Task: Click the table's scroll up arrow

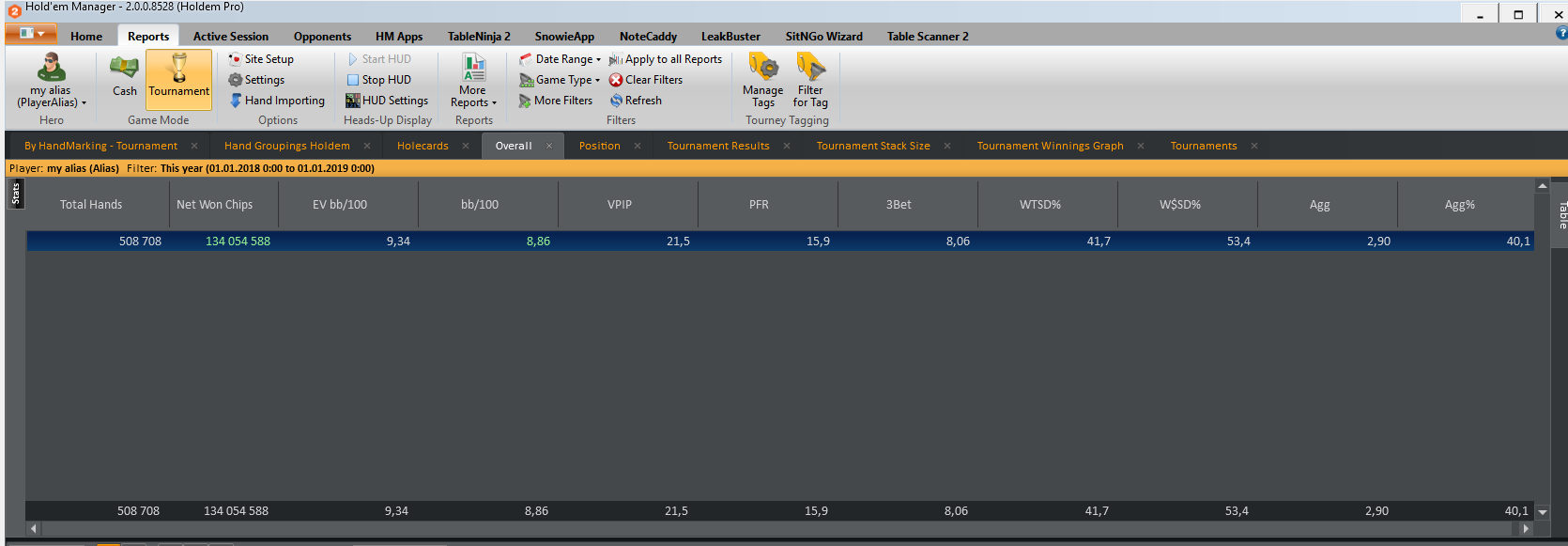Action: point(1543,186)
